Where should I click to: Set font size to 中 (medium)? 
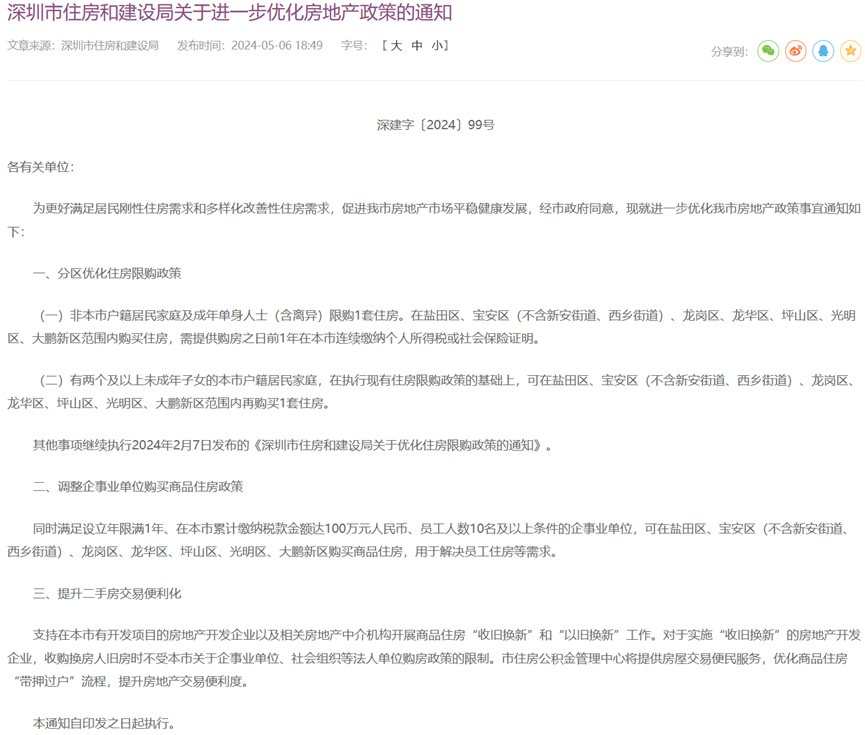(417, 46)
